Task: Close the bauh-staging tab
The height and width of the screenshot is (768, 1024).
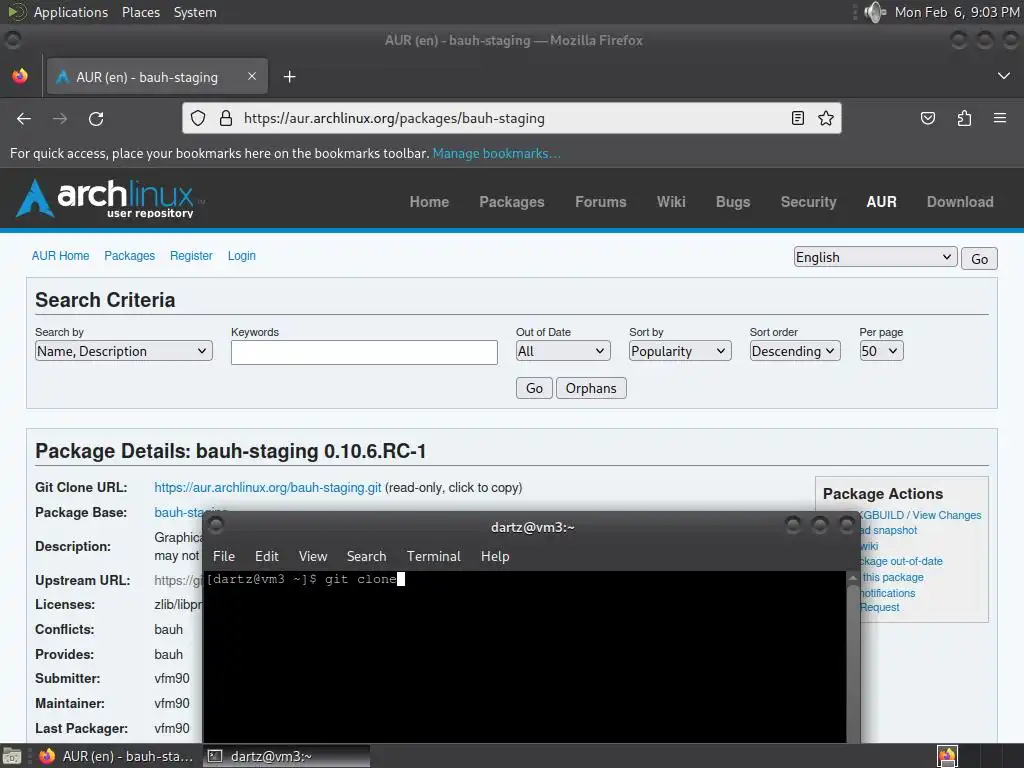Action: pos(251,76)
